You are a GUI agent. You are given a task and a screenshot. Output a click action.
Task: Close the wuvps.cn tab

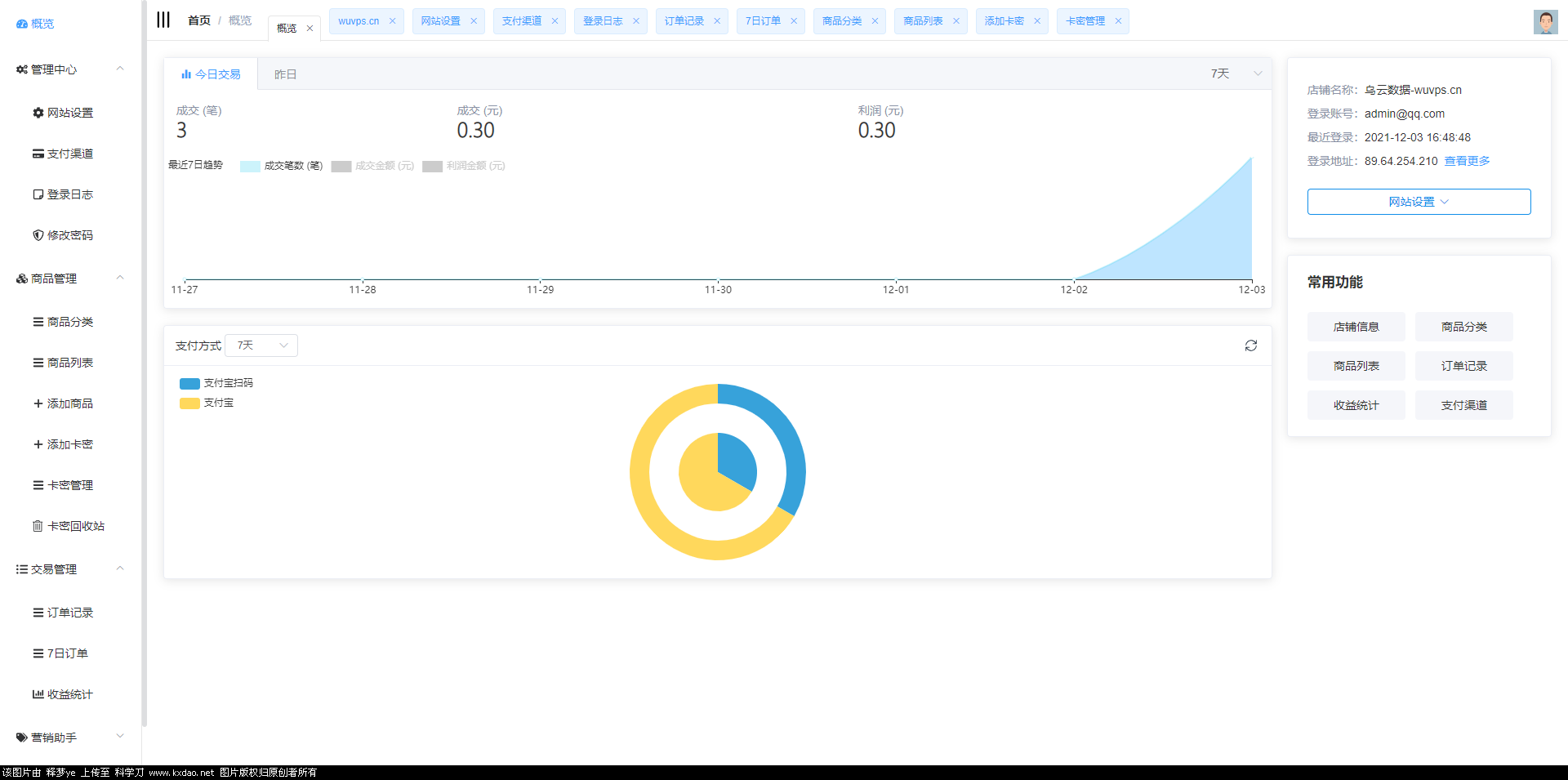pos(392,21)
